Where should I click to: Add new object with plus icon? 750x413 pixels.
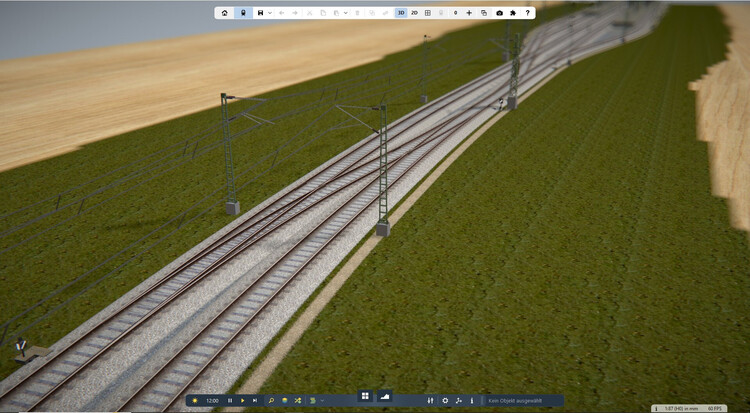(x=469, y=13)
